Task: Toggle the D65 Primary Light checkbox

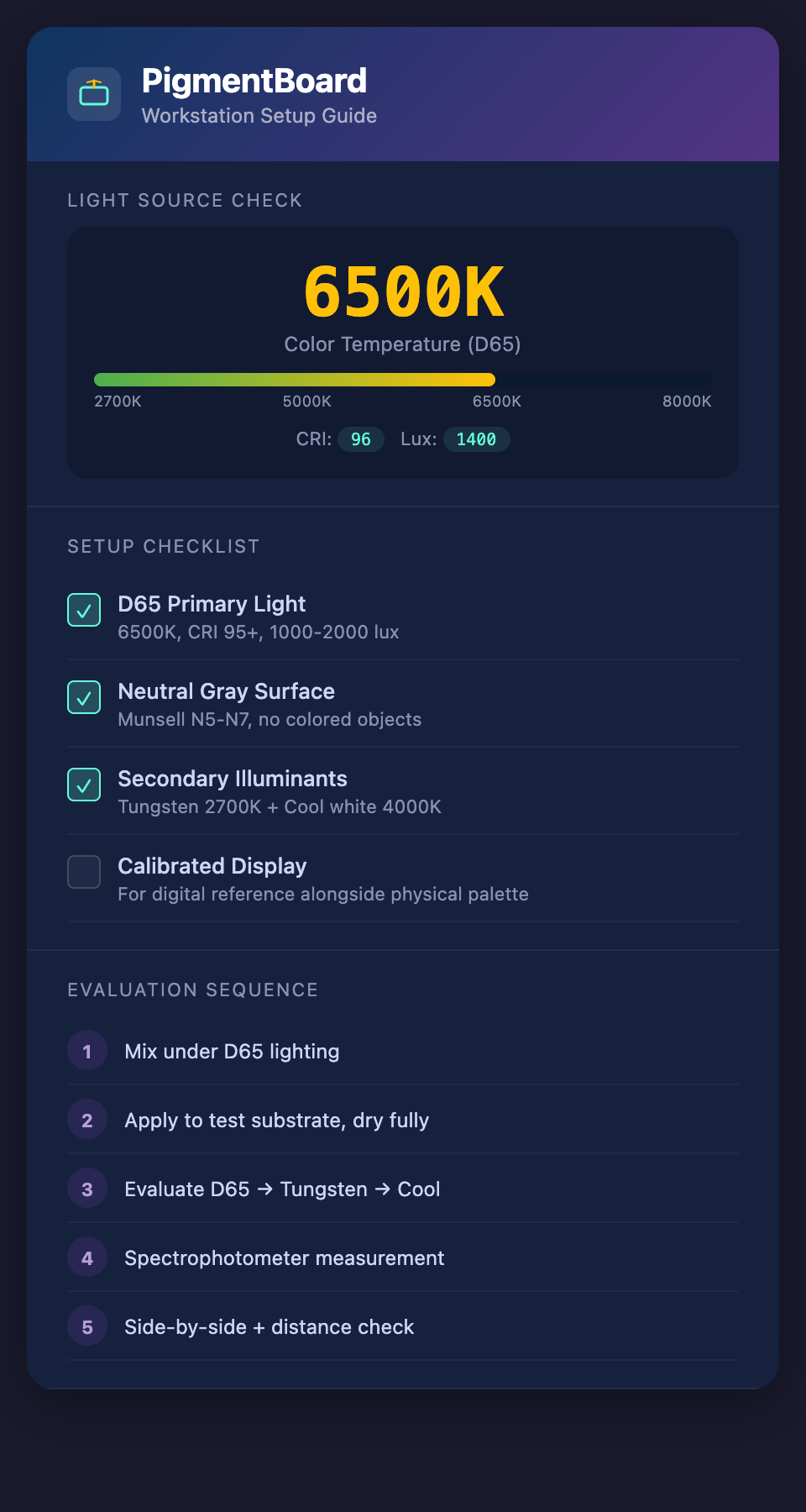Action: [x=84, y=610]
